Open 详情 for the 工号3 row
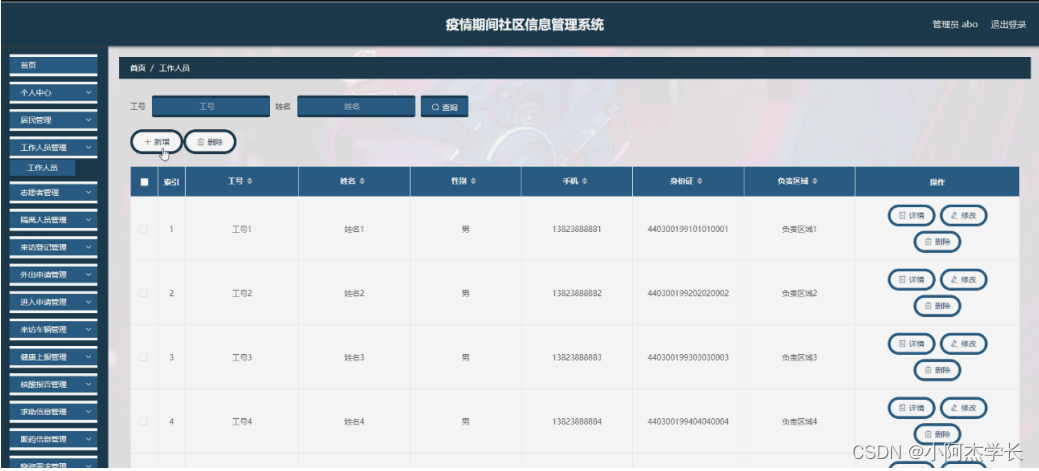 point(911,344)
